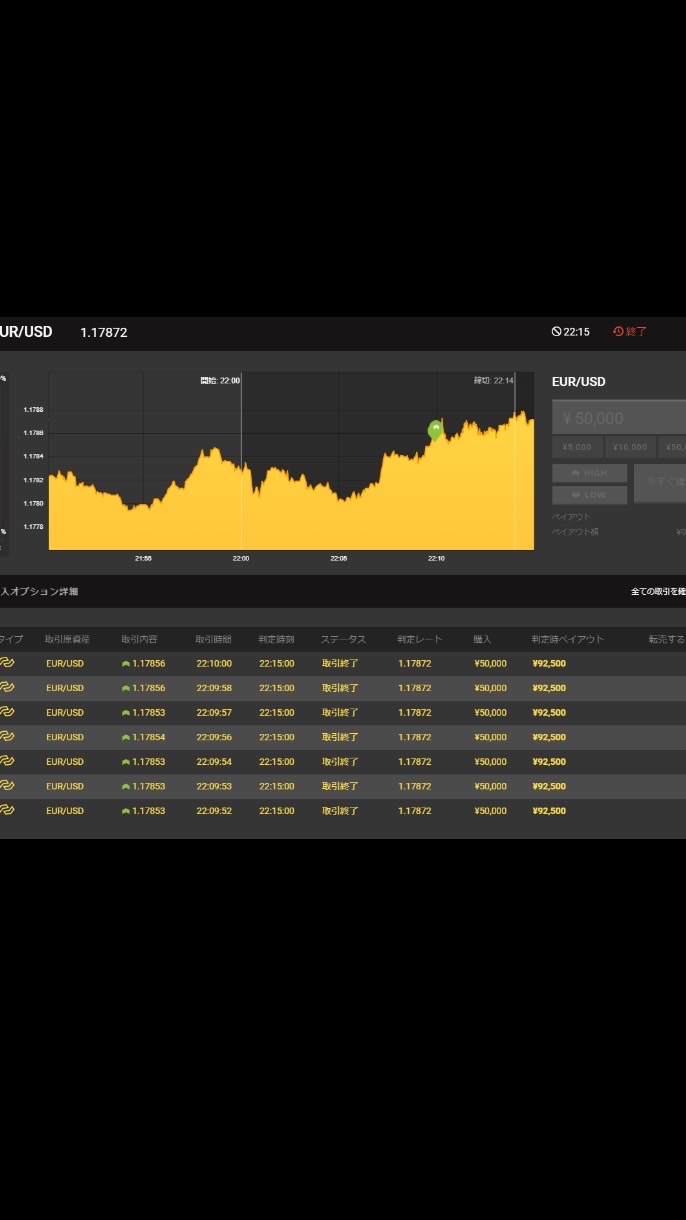Image resolution: width=686 pixels, height=1220 pixels.
Task: Click the 22:10:00 trade time cell
Action: click(x=214, y=664)
